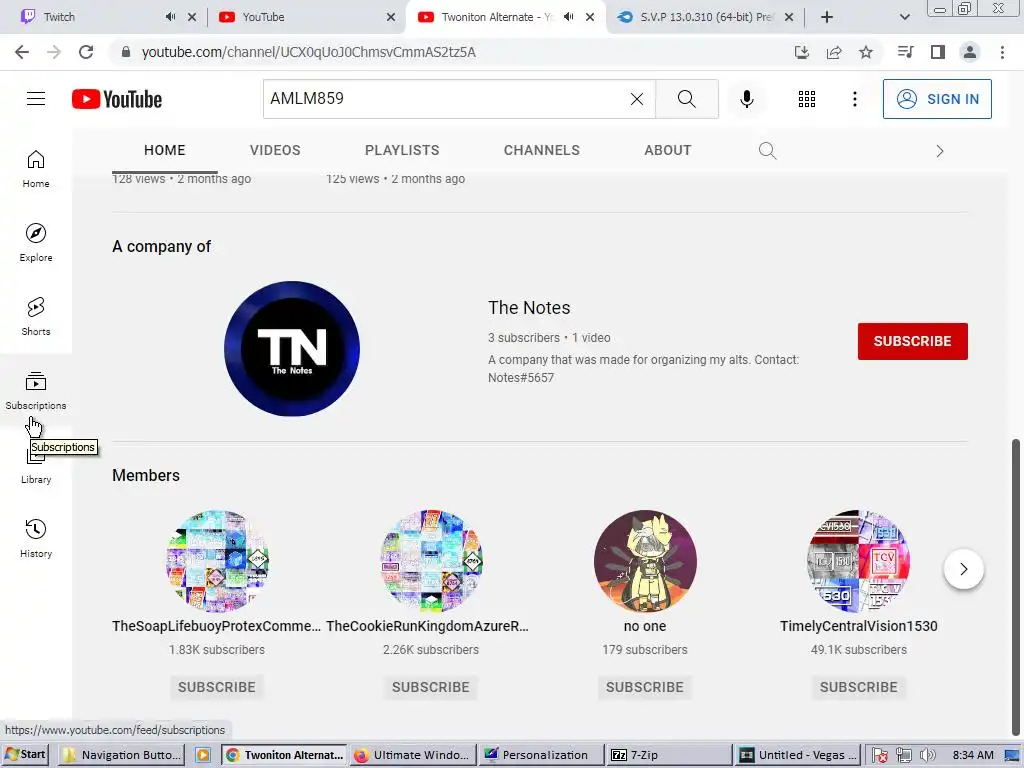Open Chrome profile icon
The height and width of the screenshot is (768, 1024).
[970, 52]
